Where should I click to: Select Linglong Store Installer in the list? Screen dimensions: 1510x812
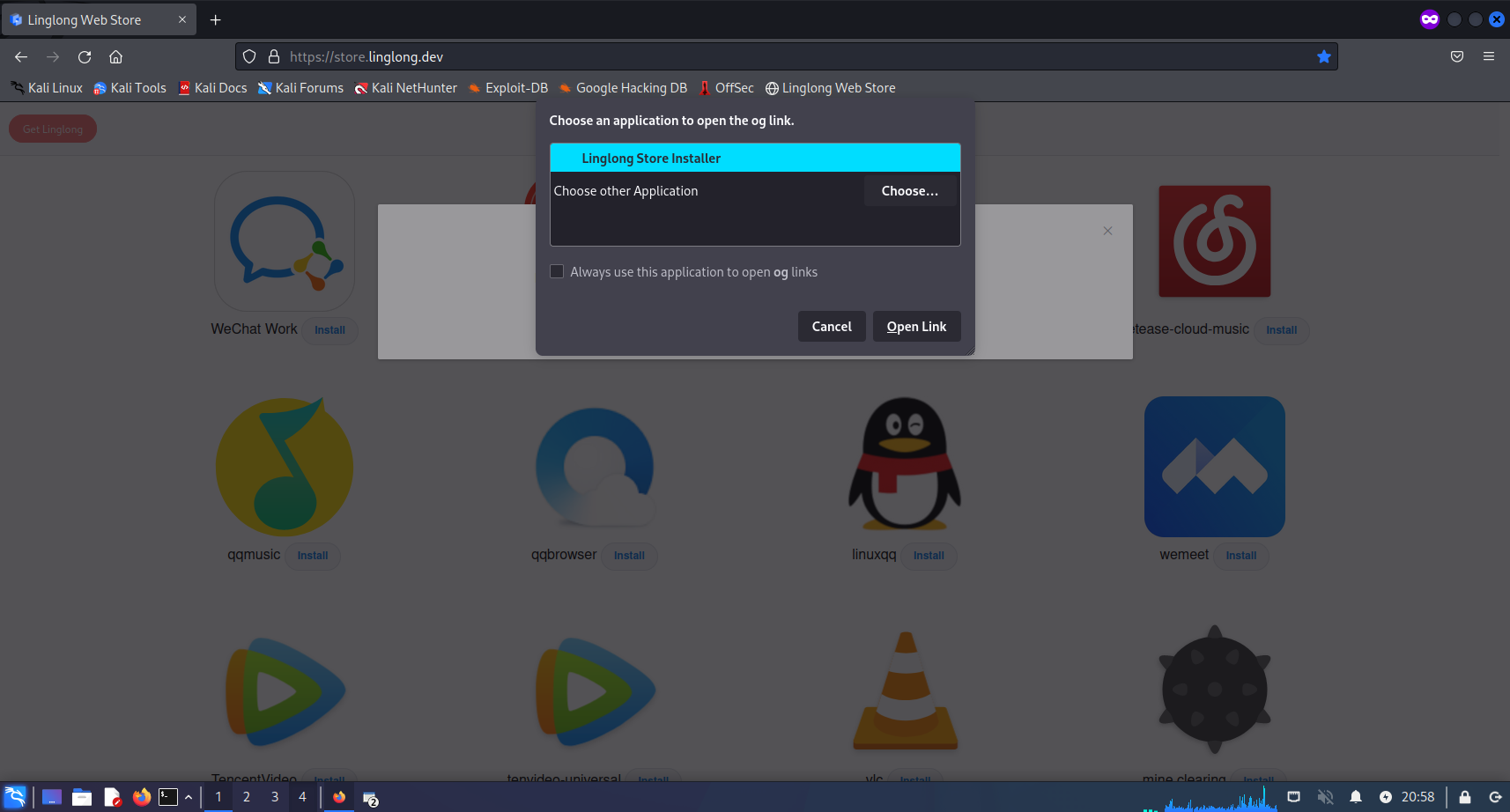[755, 159]
